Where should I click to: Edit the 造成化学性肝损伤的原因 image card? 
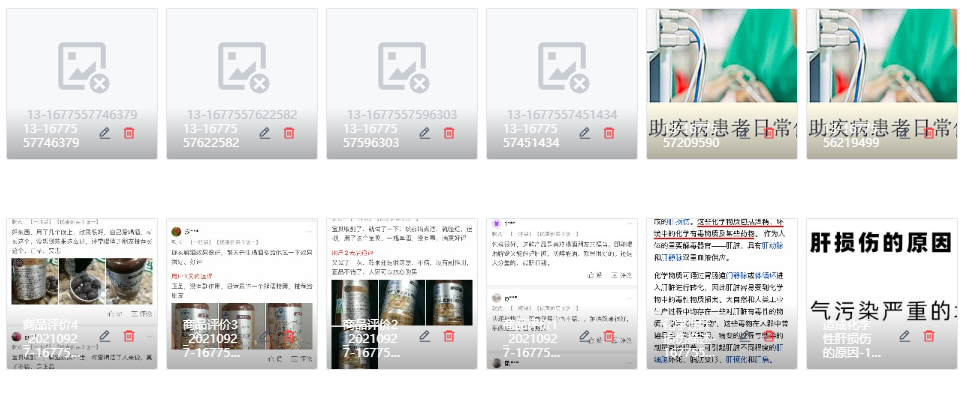click(x=904, y=336)
